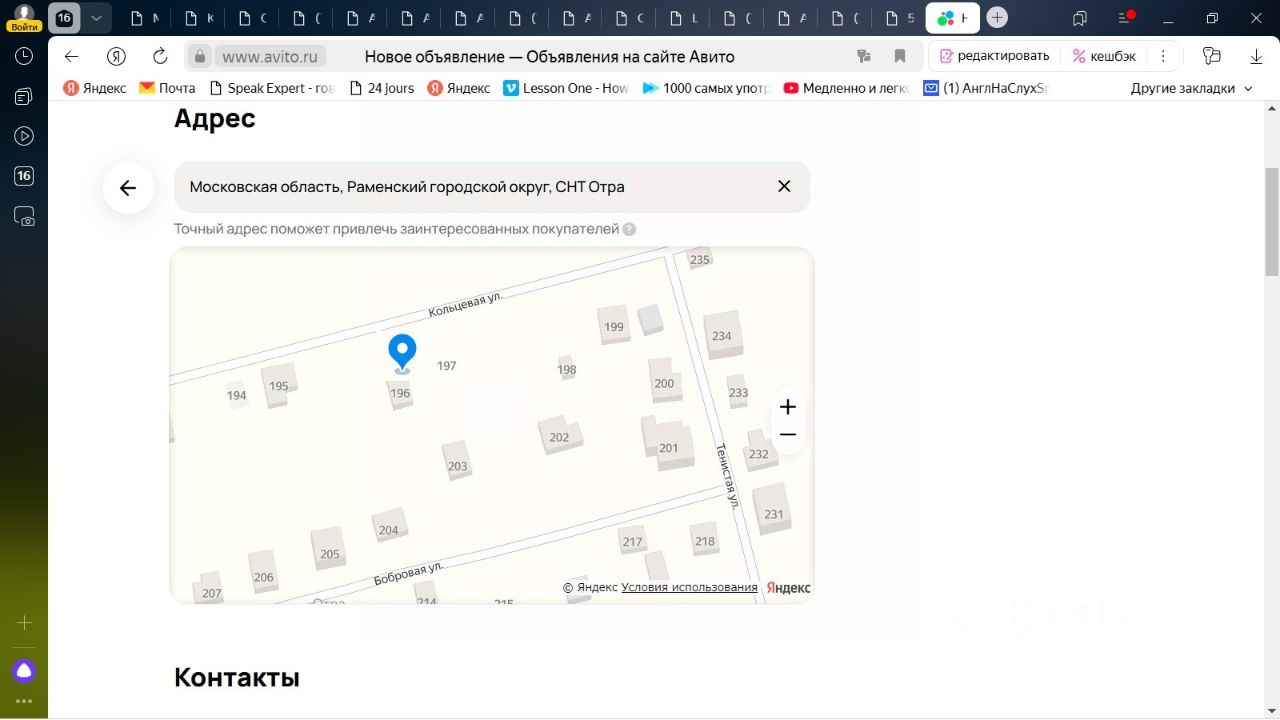Open a new browser tab with the plus button
The image size is (1280, 720).
997,18
